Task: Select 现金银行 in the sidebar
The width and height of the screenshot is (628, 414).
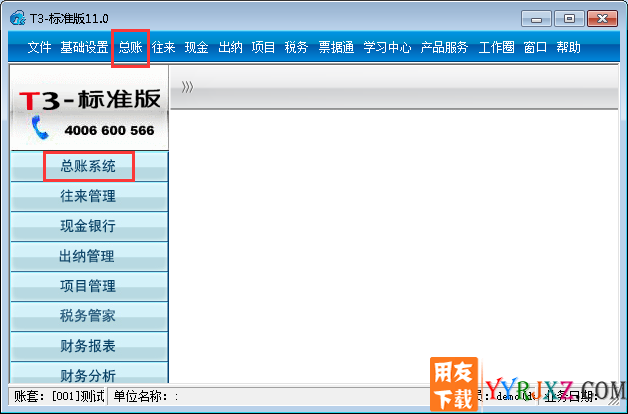Action: coord(89,226)
